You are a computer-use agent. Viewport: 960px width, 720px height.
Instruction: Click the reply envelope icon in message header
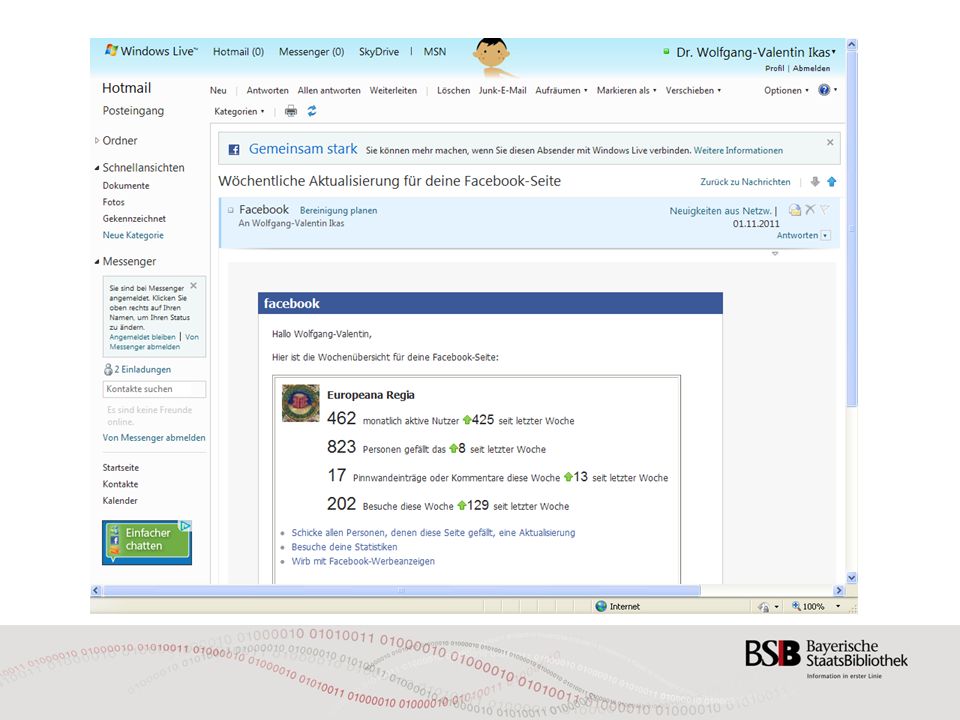tap(795, 210)
